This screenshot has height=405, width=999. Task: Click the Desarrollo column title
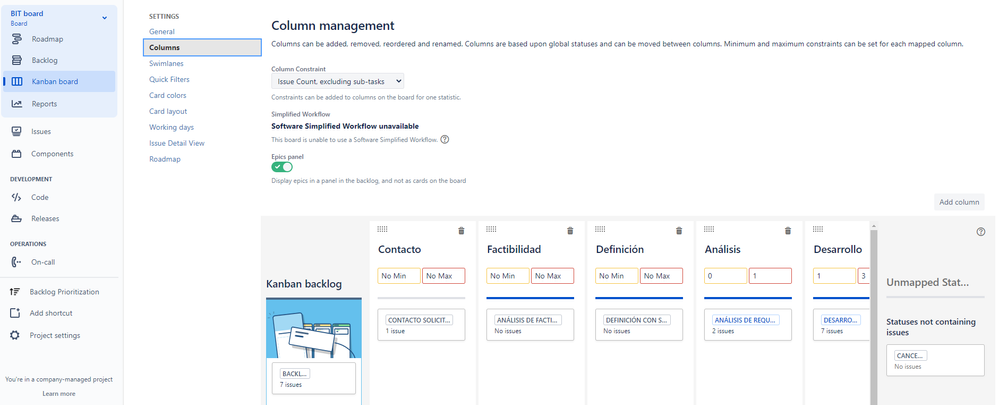click(838, 250)
